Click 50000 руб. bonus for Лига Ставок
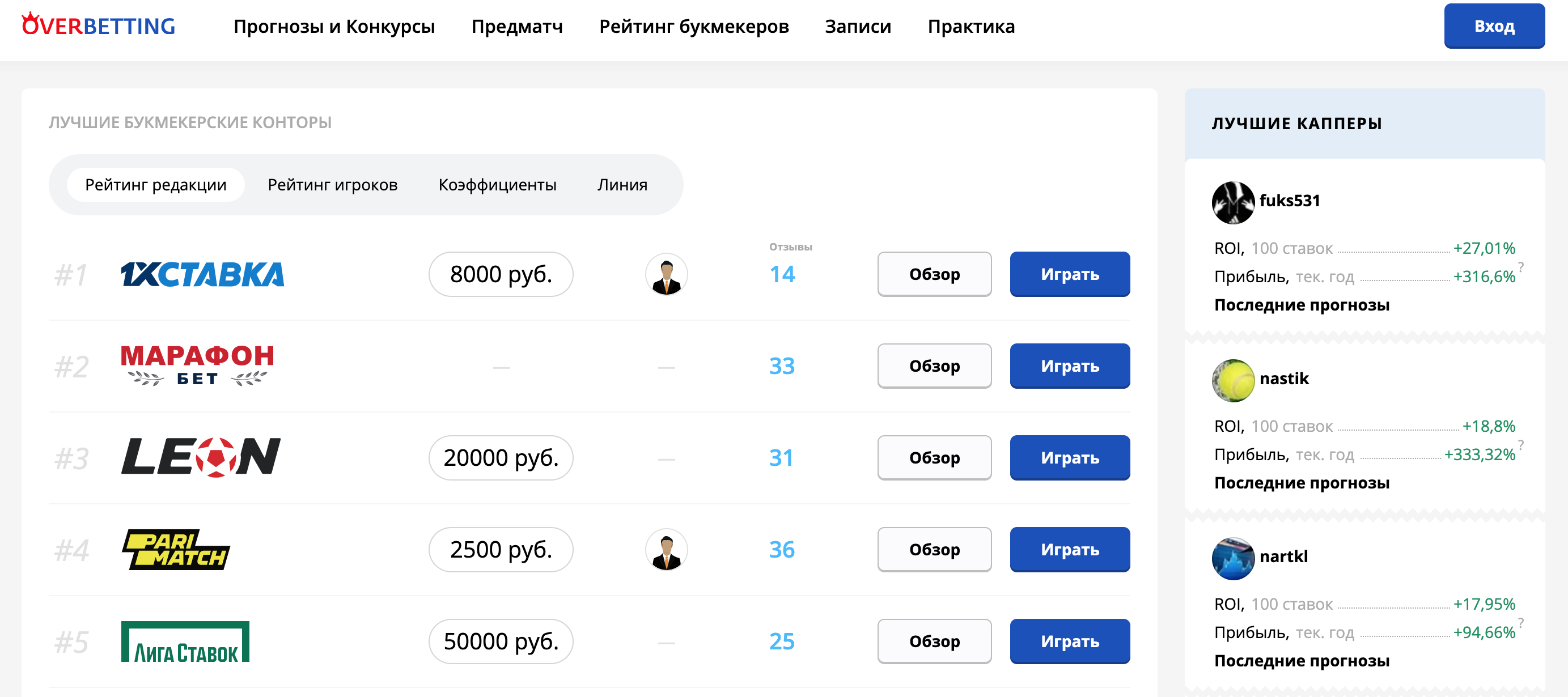The width and height of the screenshot is (1568, 697). pyautogui.click(x=501, y=641)
